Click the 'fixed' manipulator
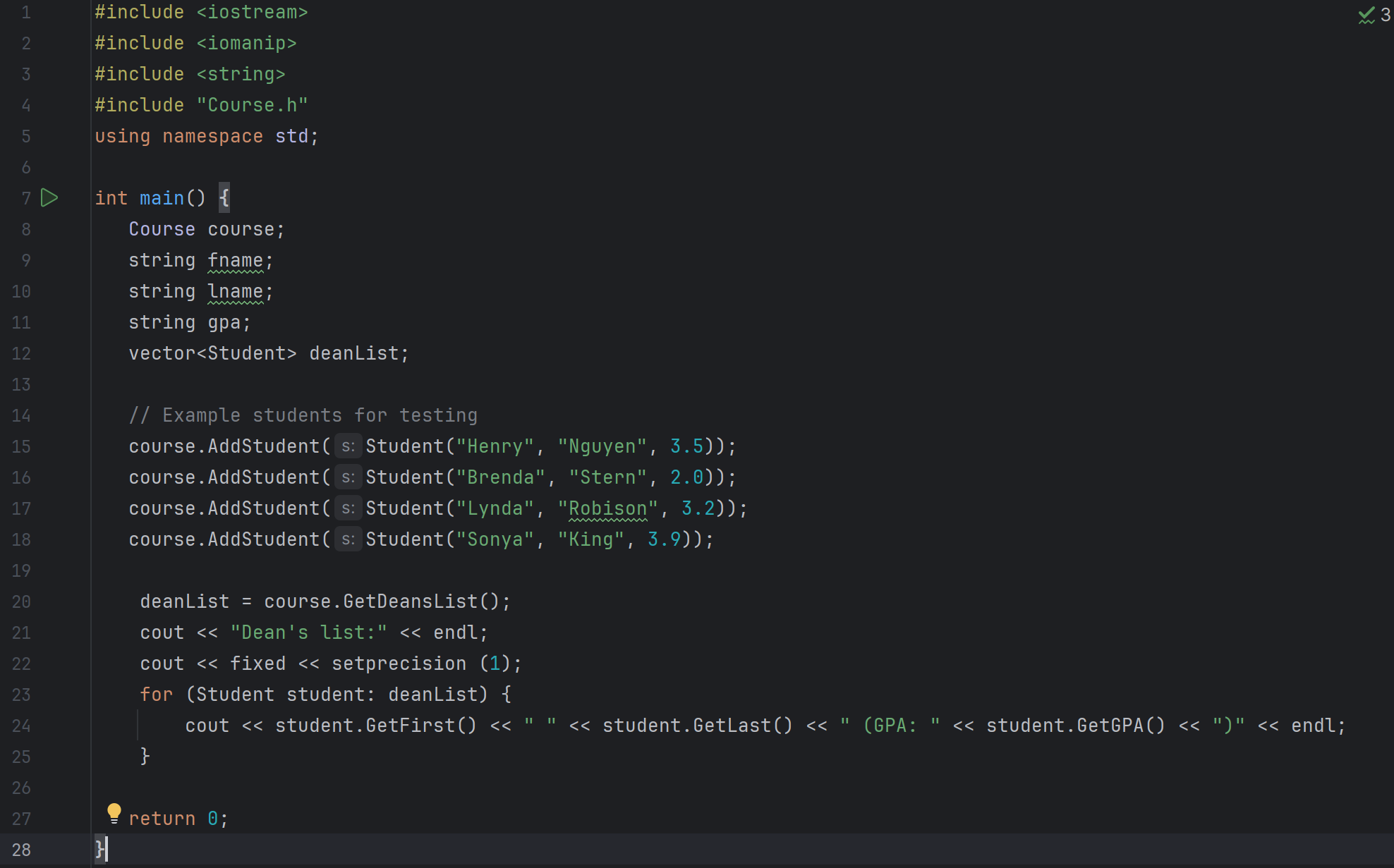The height and width of the screenshot is (868, 1394). [258, 664]
